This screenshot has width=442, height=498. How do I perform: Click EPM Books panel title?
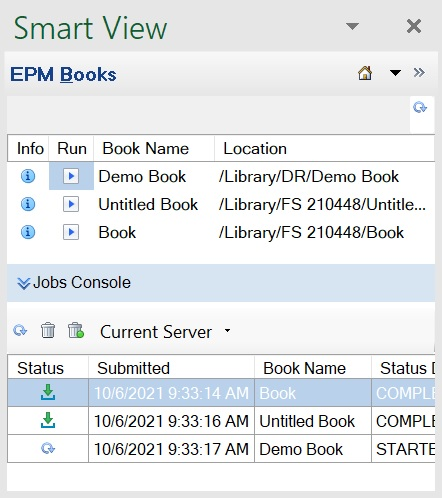[63, 74]
